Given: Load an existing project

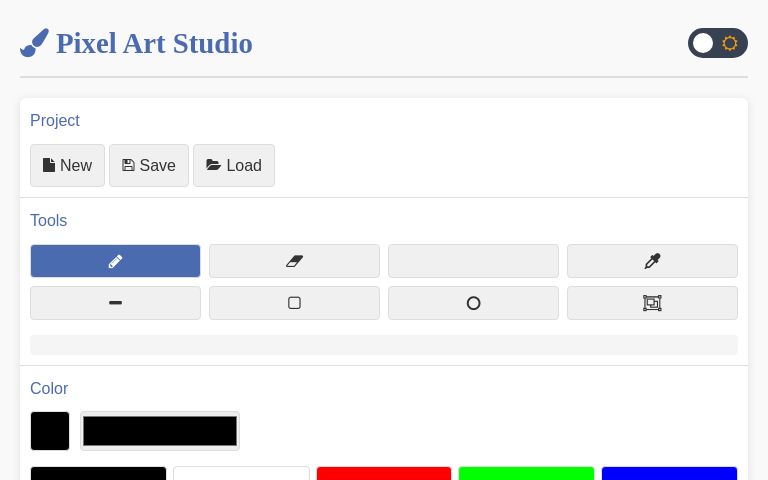Looking at the screenshot, I should 234,166.
